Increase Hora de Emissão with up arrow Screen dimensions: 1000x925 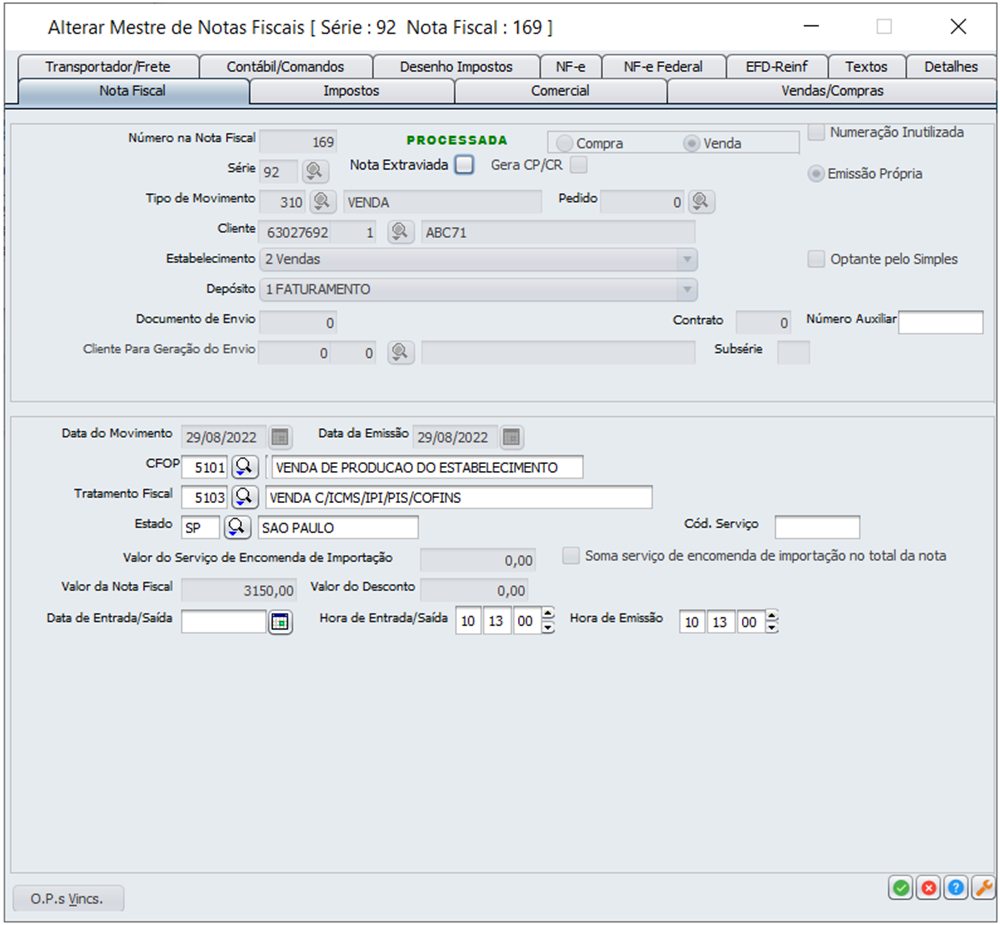(x=772, y=615)
